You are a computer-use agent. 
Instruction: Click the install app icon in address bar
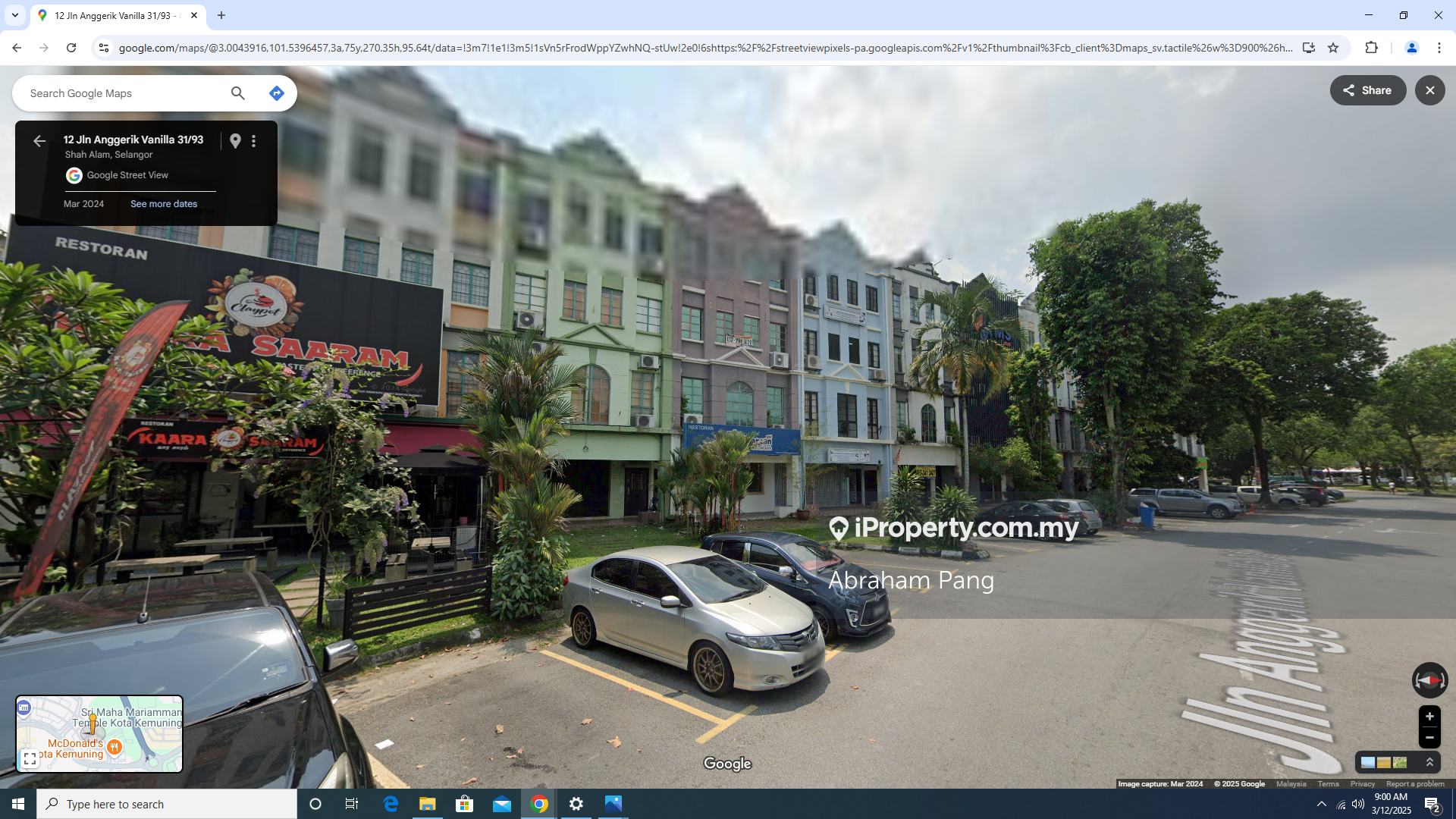pos(1308,48)
